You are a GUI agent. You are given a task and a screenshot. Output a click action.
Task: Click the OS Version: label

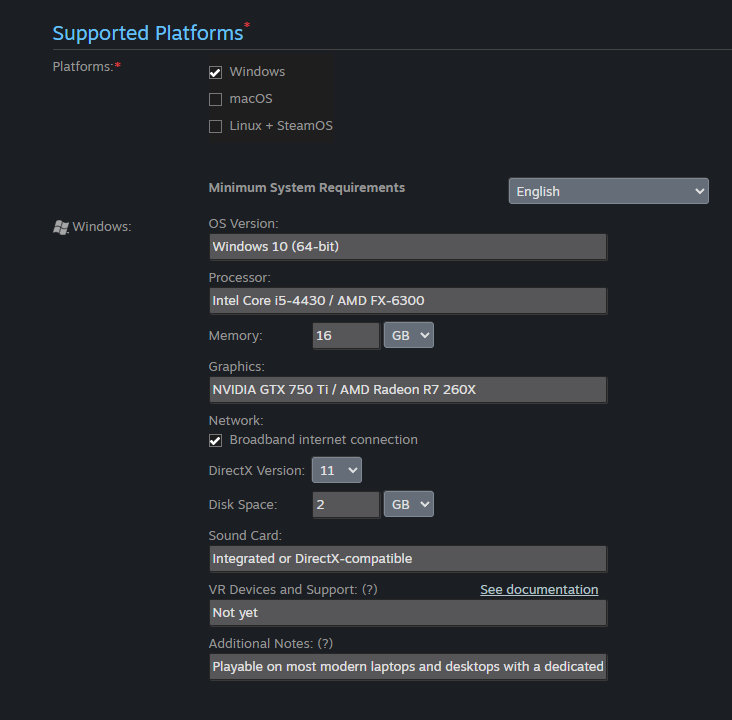pyautogui.click(x=243, y=224)
